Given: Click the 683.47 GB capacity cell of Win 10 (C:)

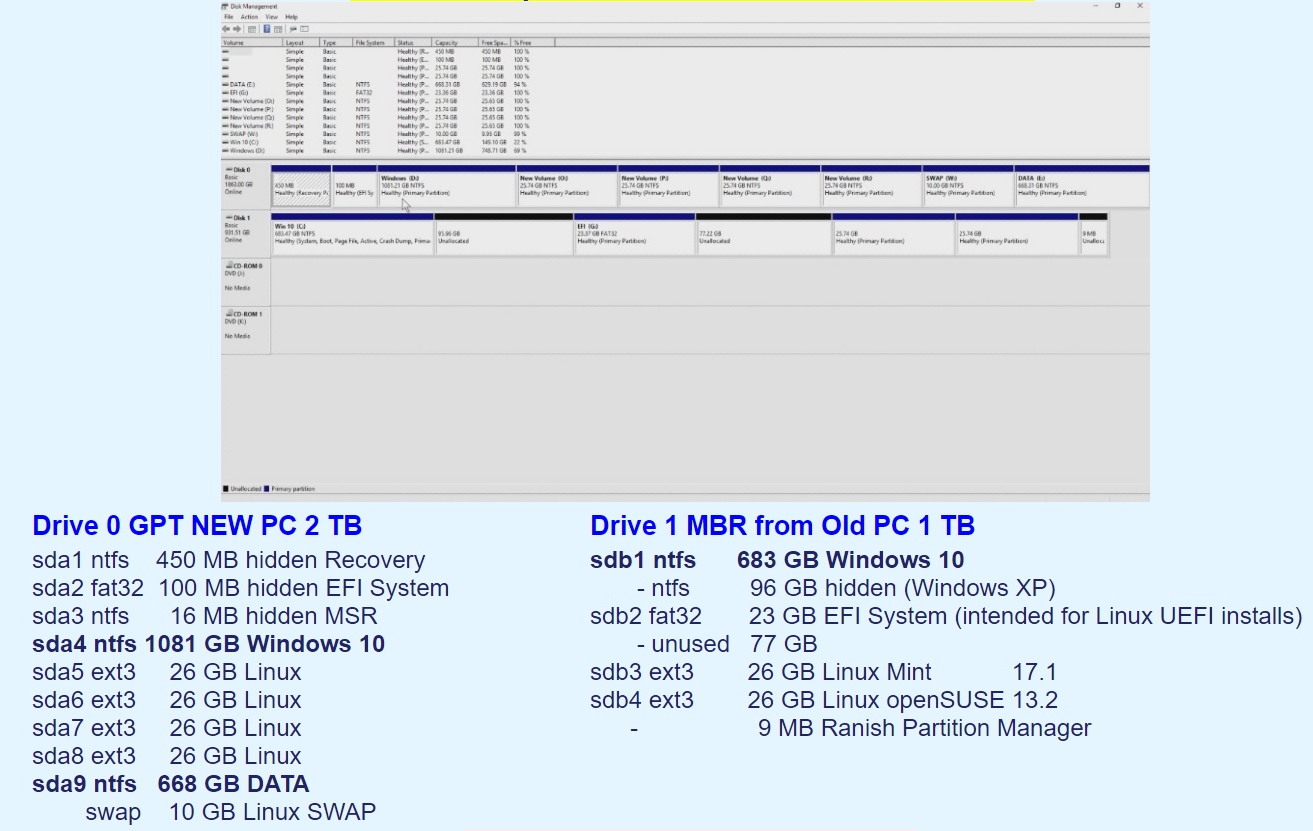Looking at the screenshot, I should pos(447,142).
